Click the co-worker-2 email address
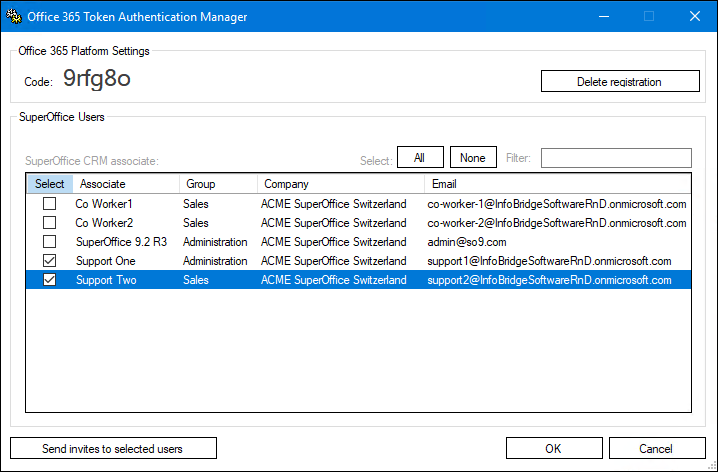The height and width of the screenshot is (472, 718). 557,223
